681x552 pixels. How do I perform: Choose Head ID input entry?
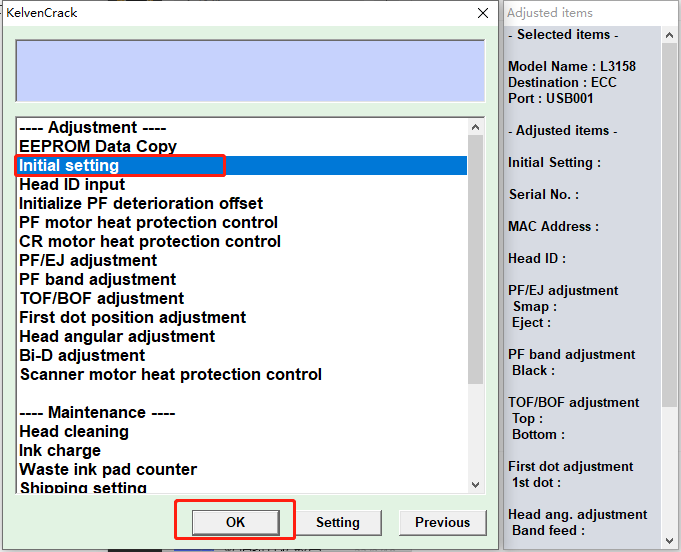point(72,185)
